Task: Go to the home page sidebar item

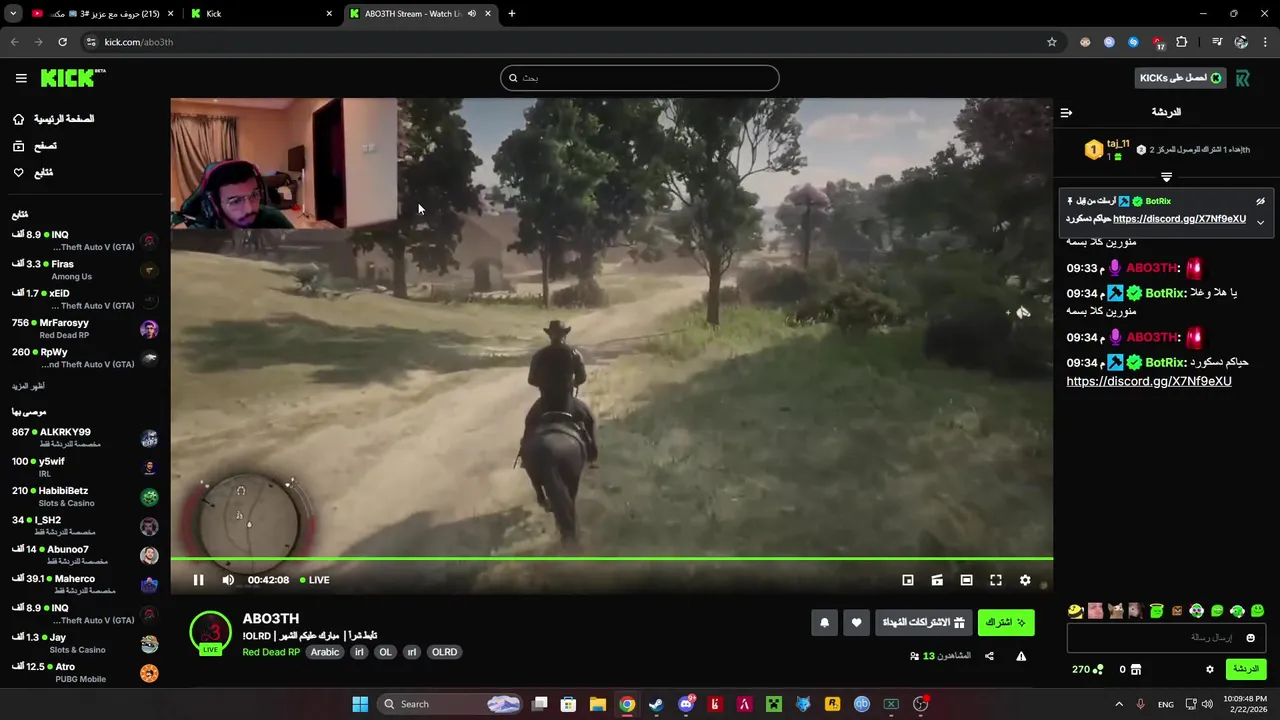Action: click(54, 119)
